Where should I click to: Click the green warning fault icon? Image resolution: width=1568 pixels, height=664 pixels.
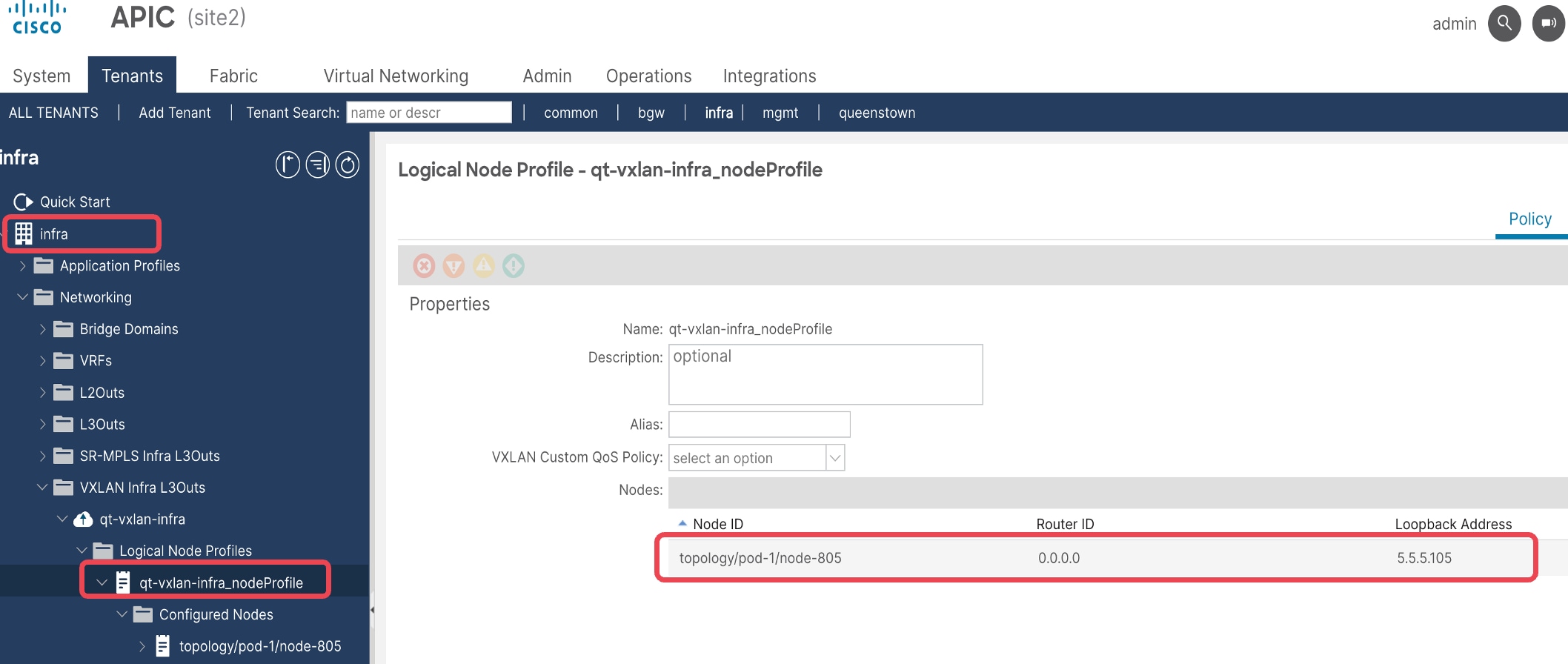coord(514,265)
